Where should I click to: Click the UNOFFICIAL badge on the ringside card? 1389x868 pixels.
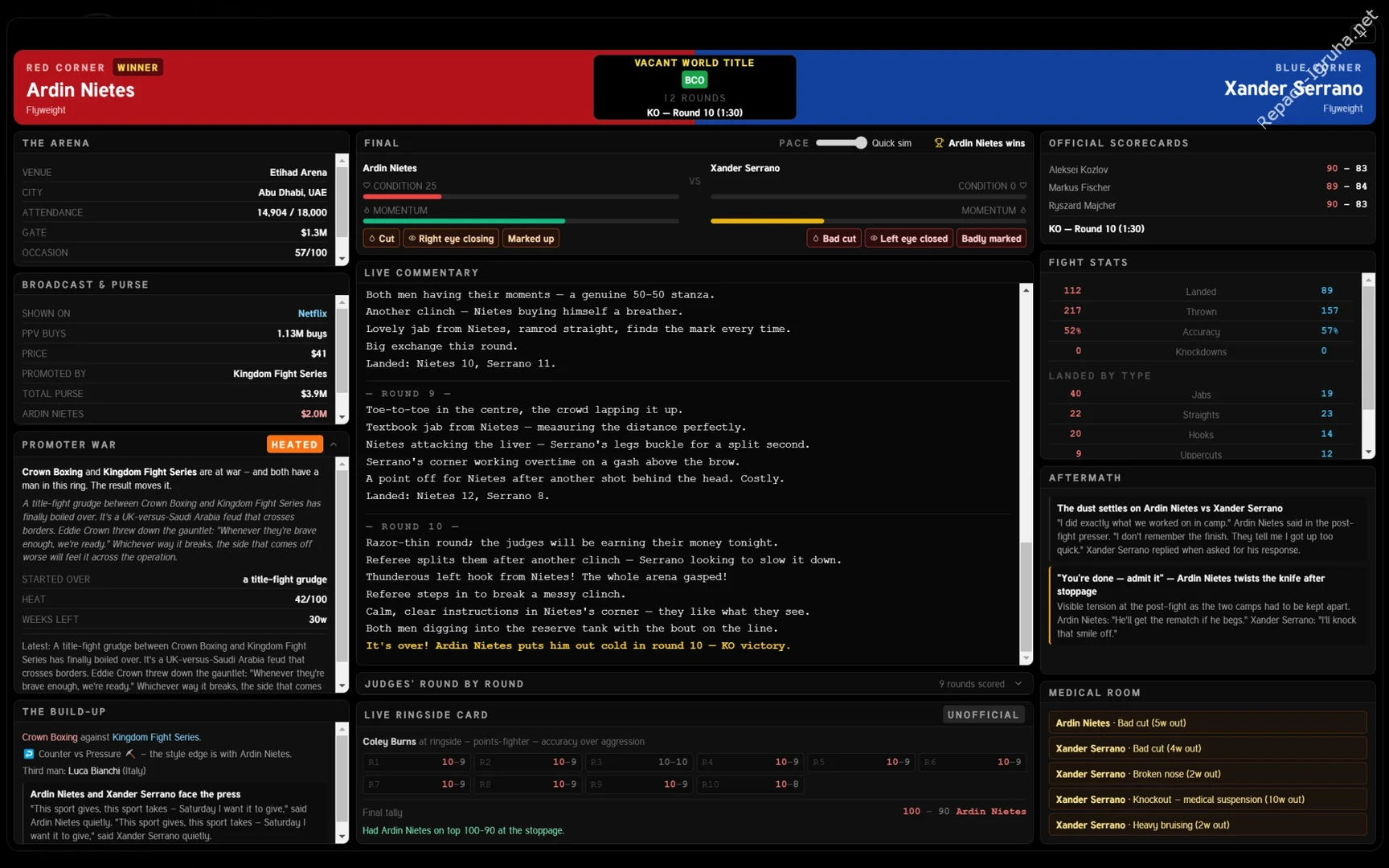983,714
